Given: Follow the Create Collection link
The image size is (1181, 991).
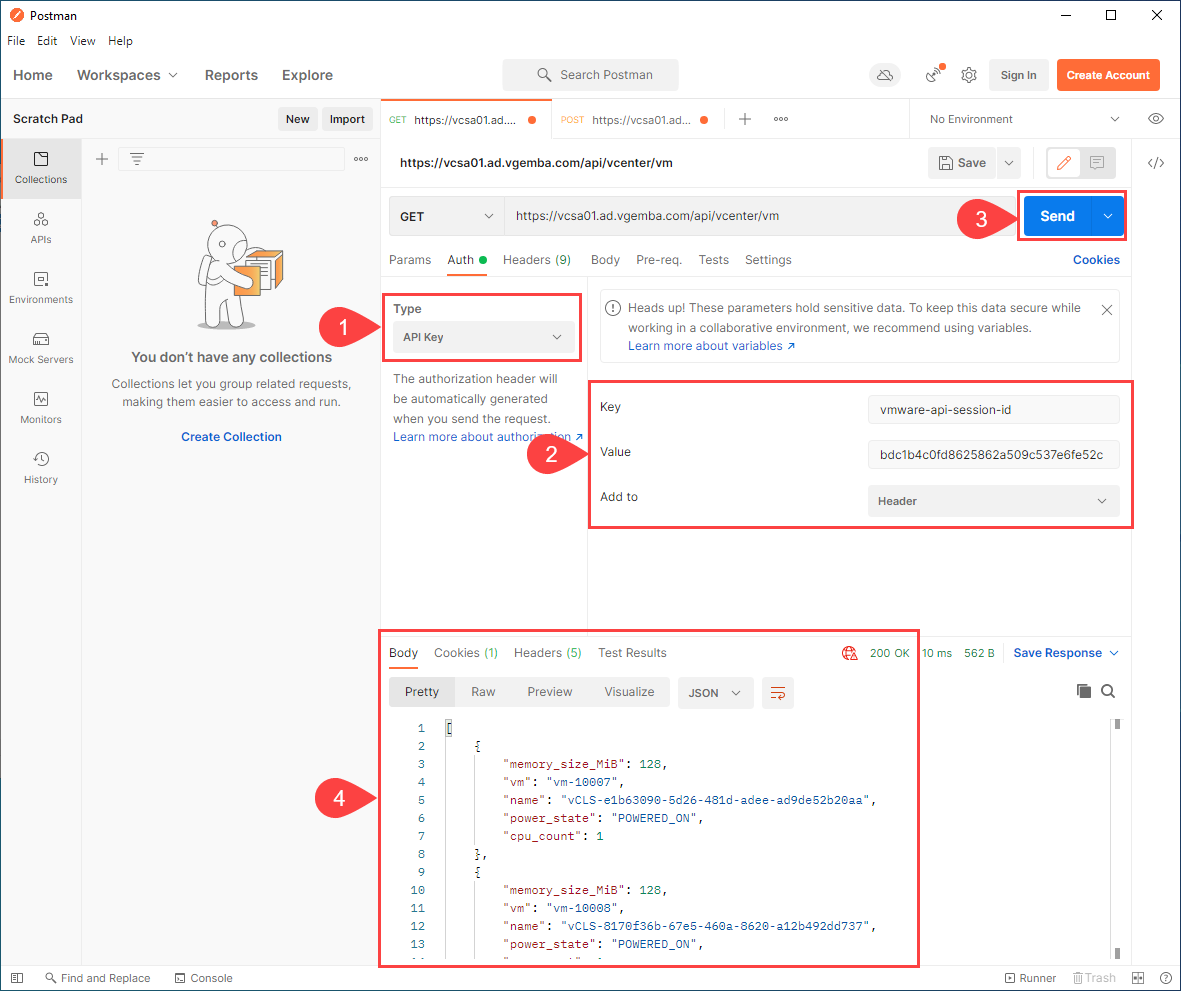Looking at the screenshot, I should click(231, 437).
